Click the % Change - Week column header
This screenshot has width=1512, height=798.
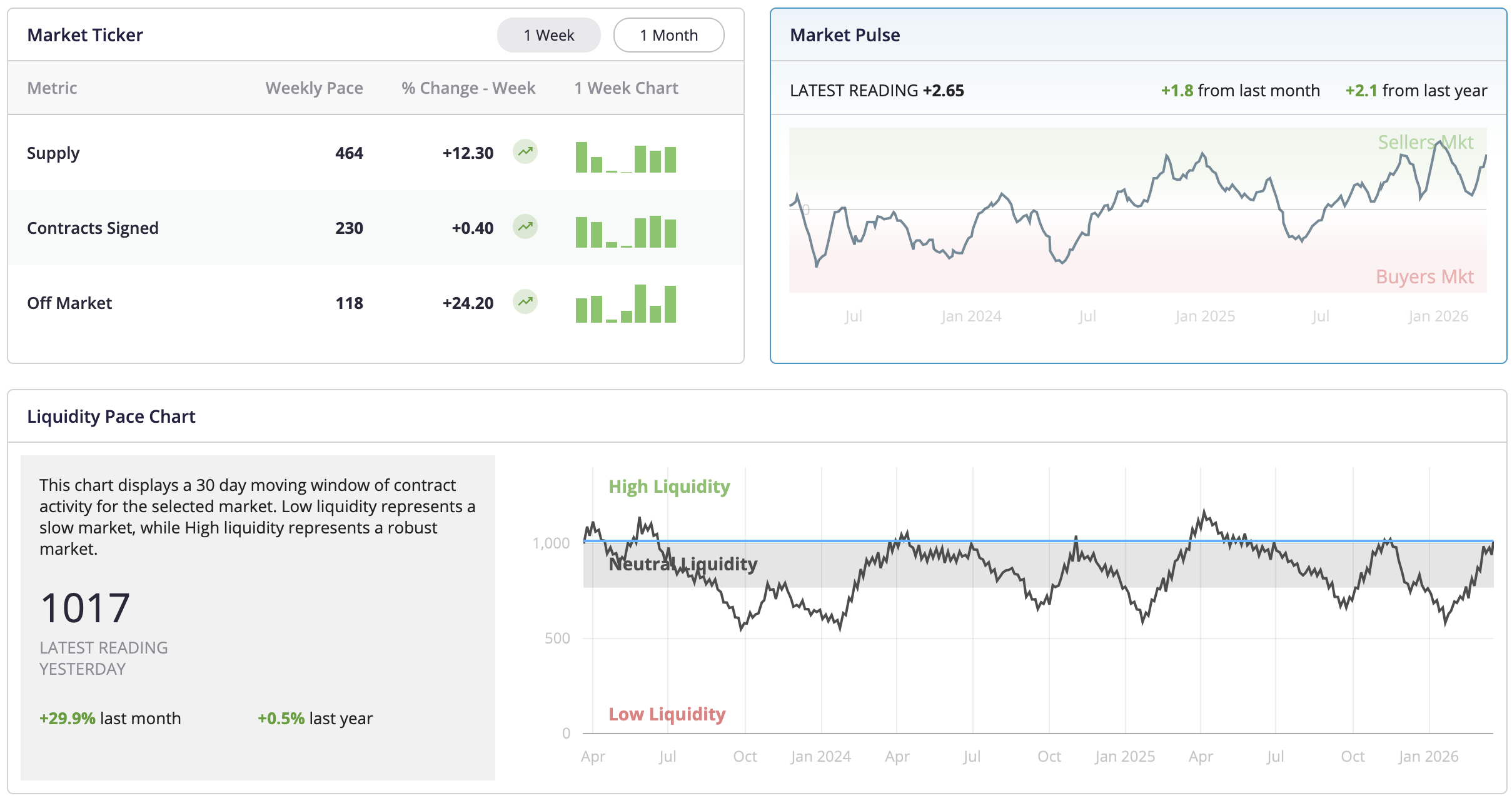[x=468, y=88]
